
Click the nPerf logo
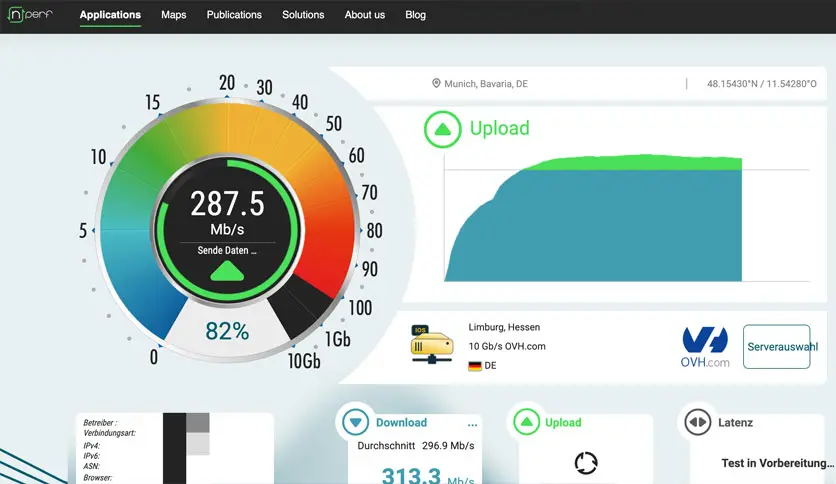[x=30, y=14]
